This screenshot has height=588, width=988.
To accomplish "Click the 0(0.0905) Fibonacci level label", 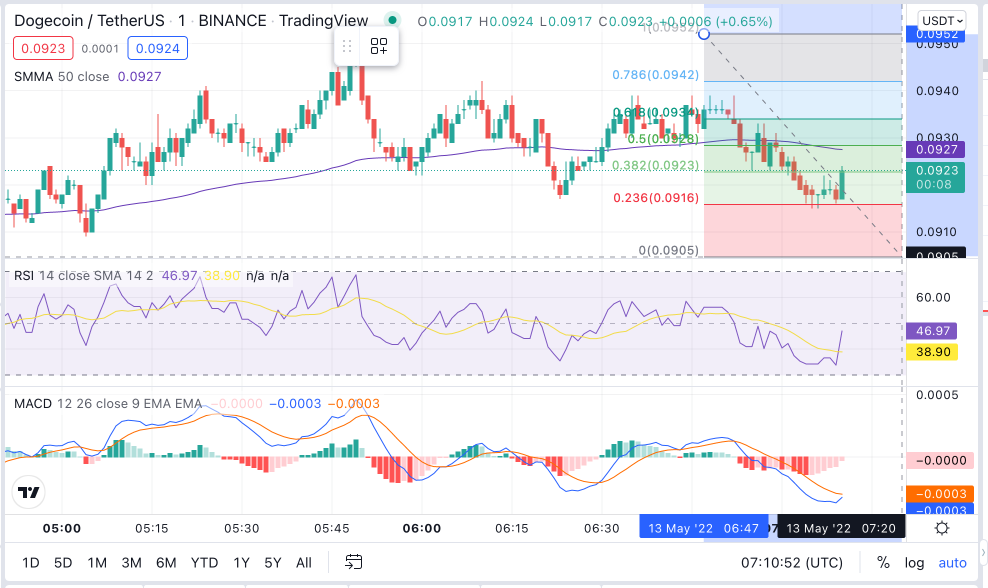I will coord(669,250).
